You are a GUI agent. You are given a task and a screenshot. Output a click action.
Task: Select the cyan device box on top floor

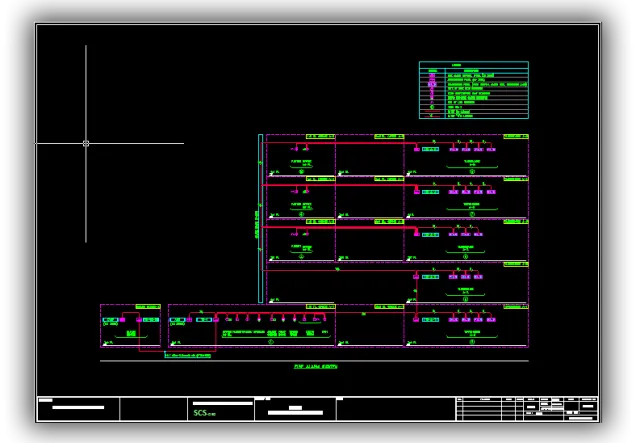[430, 149]
